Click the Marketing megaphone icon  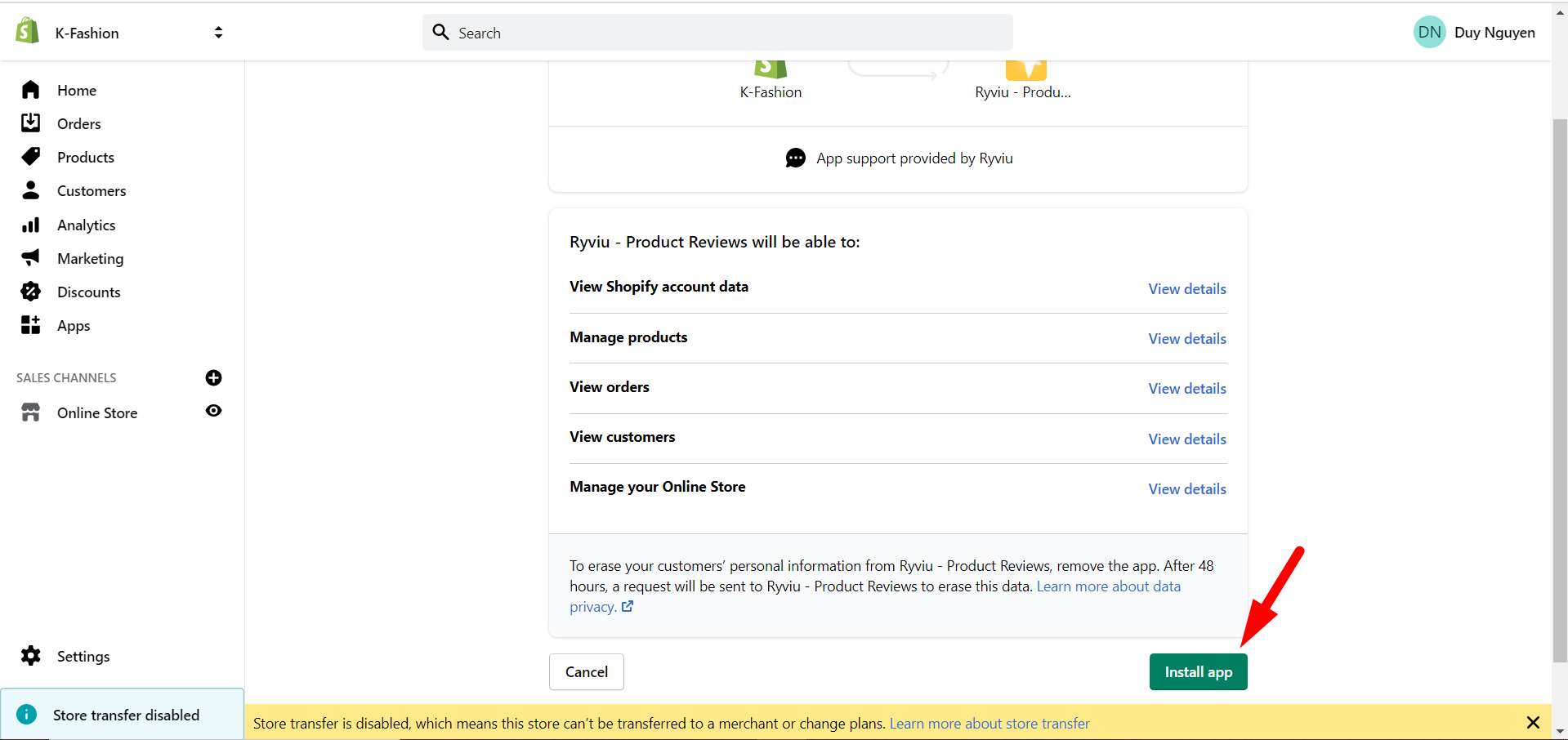coord(31,258)
